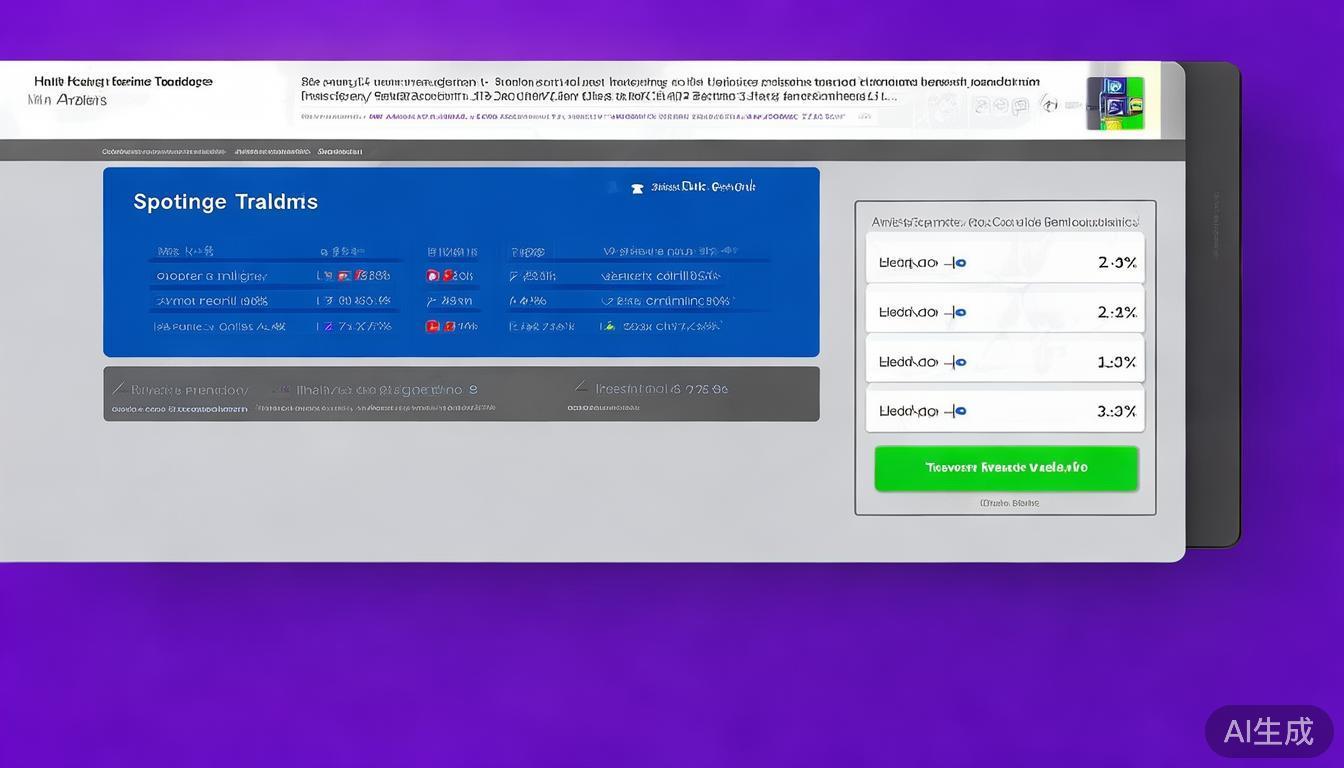
Task: Click the white icon atop the blue panel
Action: click(637, 188)
